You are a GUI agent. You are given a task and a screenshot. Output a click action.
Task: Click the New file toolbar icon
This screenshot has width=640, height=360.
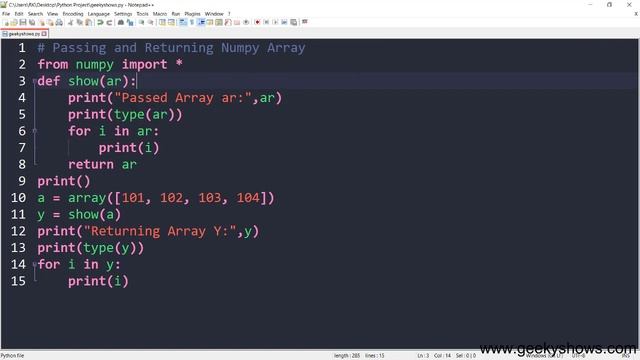[7, 22]
